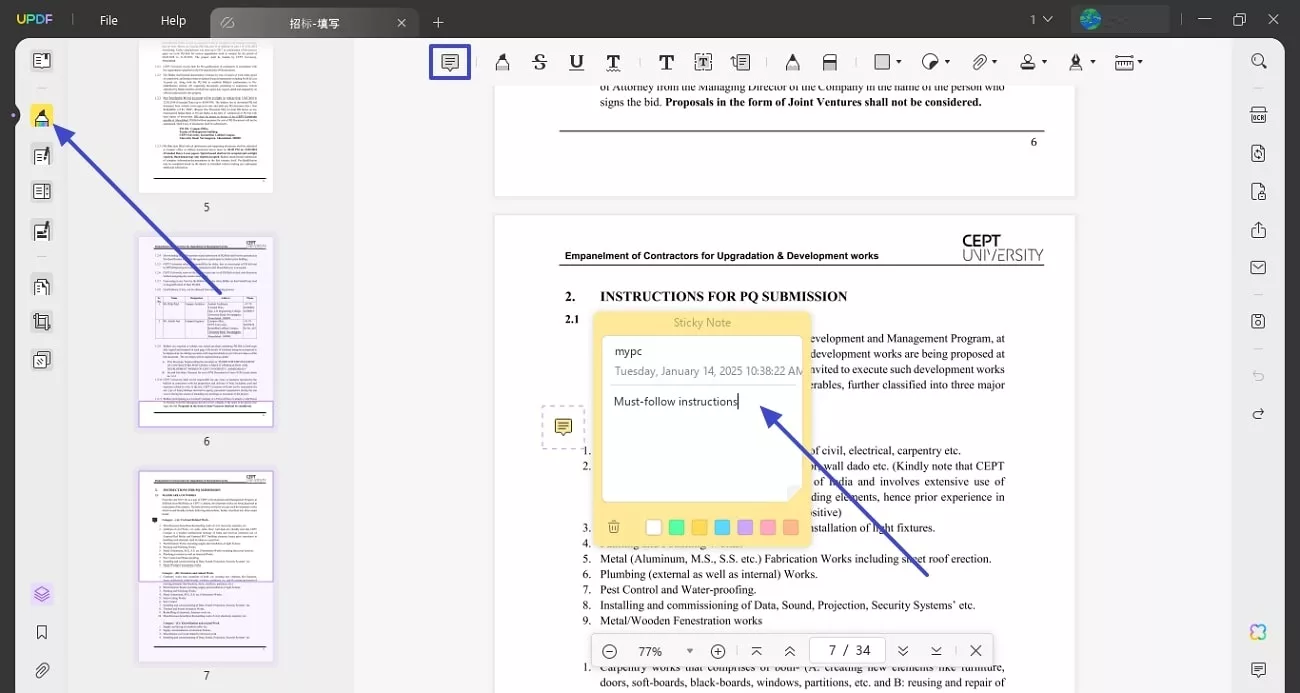Zoom out with the minus button
Image resolution: width=1300 pixels, height=693 pixels.
point(609,651)
